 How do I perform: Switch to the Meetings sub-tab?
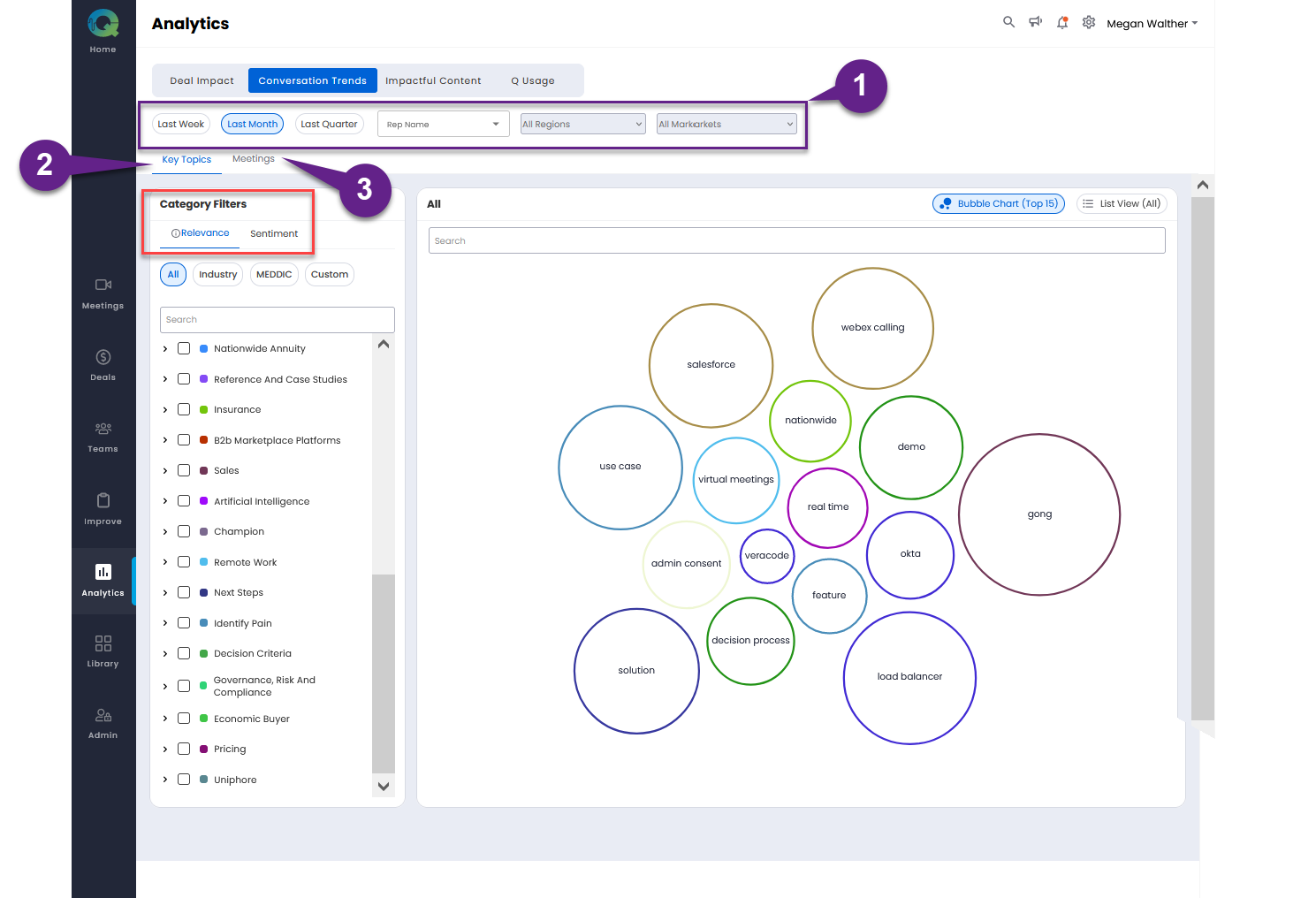[254, 159]
